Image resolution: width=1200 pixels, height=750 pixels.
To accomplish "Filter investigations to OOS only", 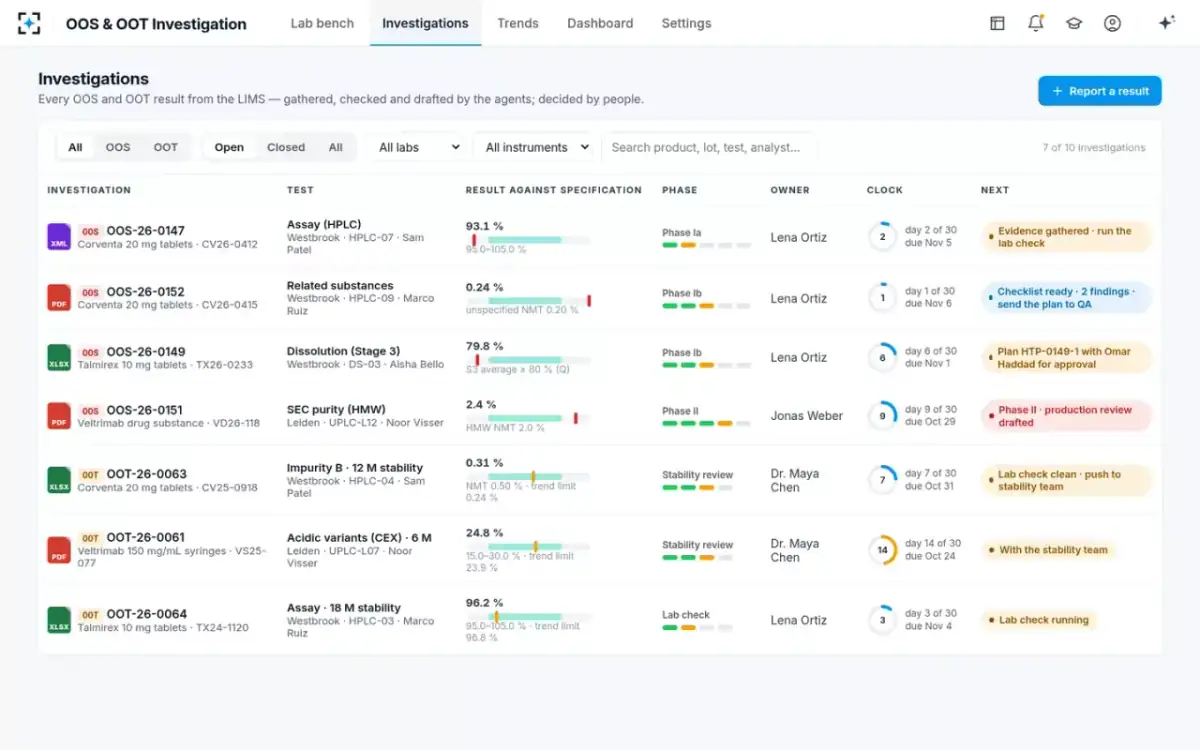I will (x=118, y=147).
